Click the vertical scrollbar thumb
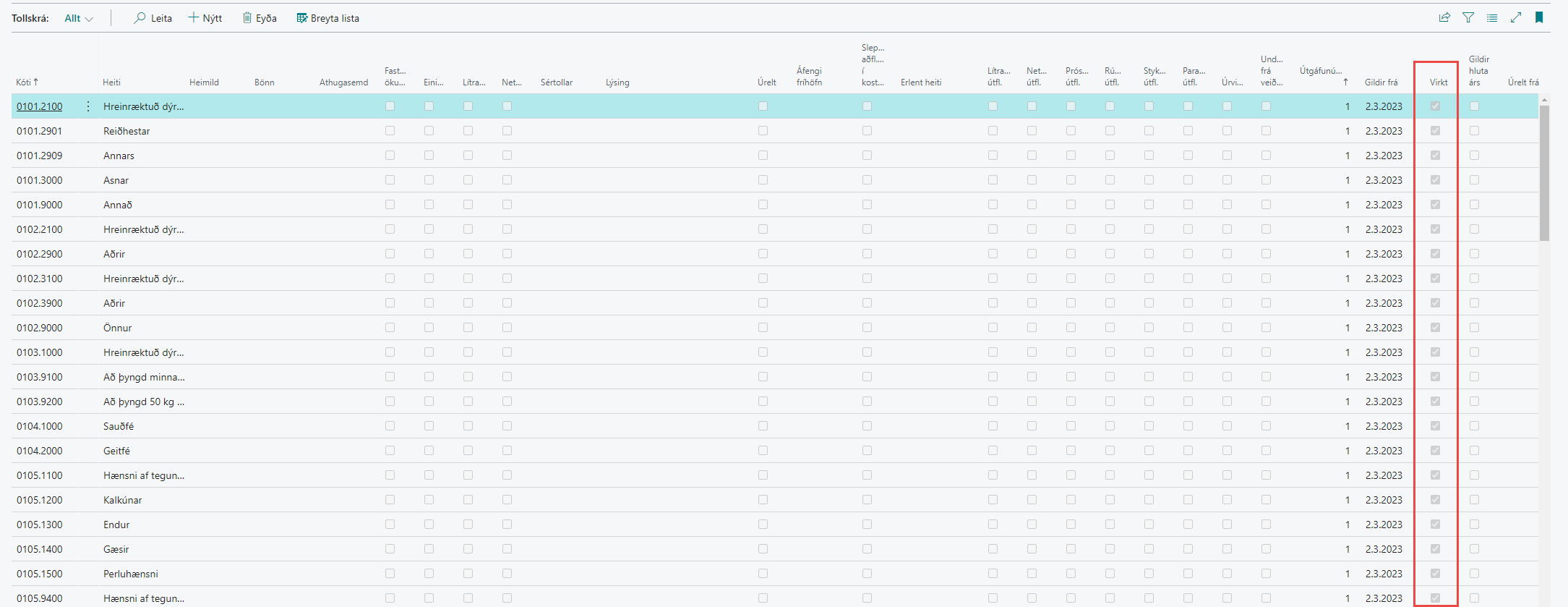This screenshot has width=1568, height=607. 1544,174
